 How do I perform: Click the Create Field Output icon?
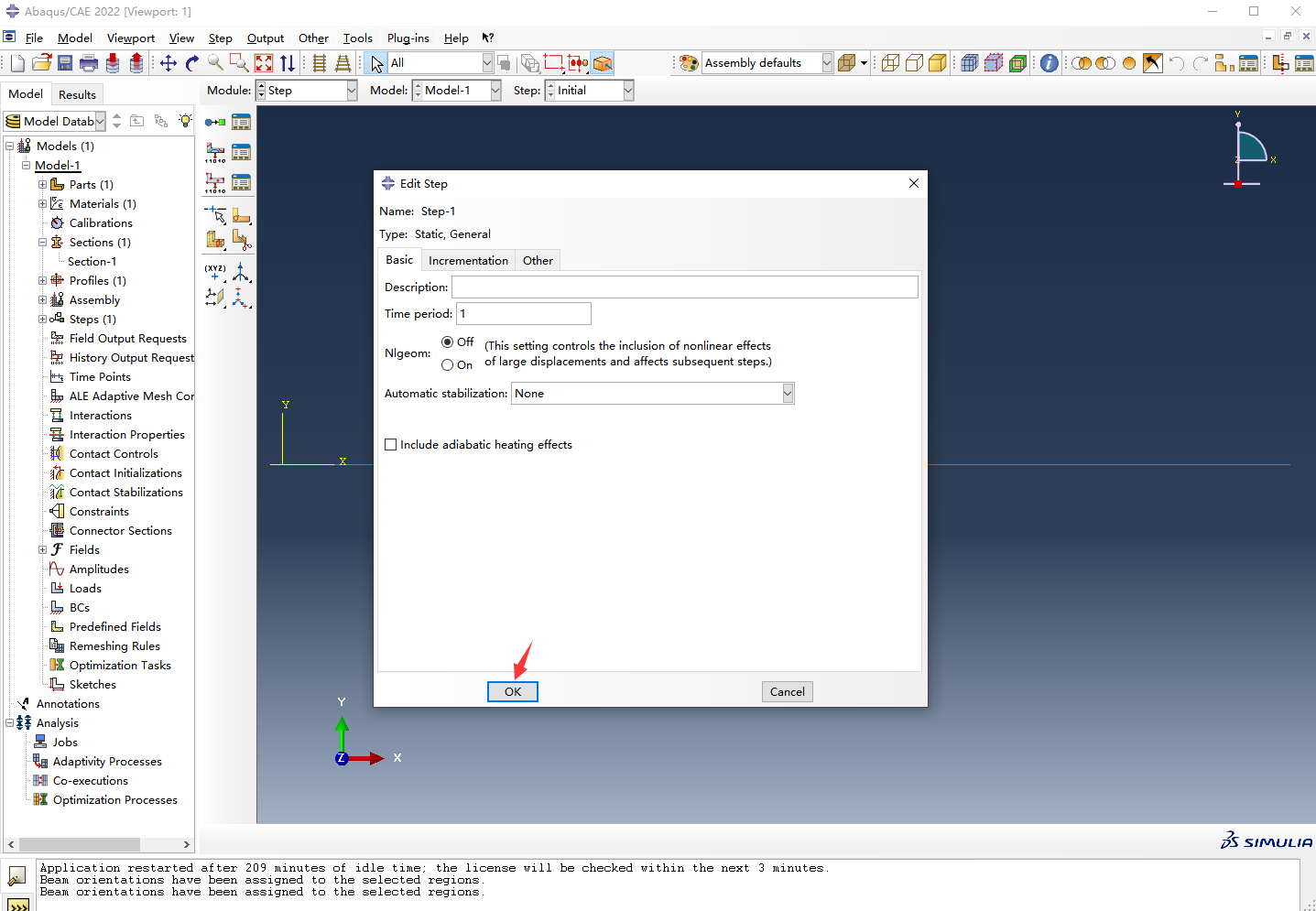(x=215, y=152)
